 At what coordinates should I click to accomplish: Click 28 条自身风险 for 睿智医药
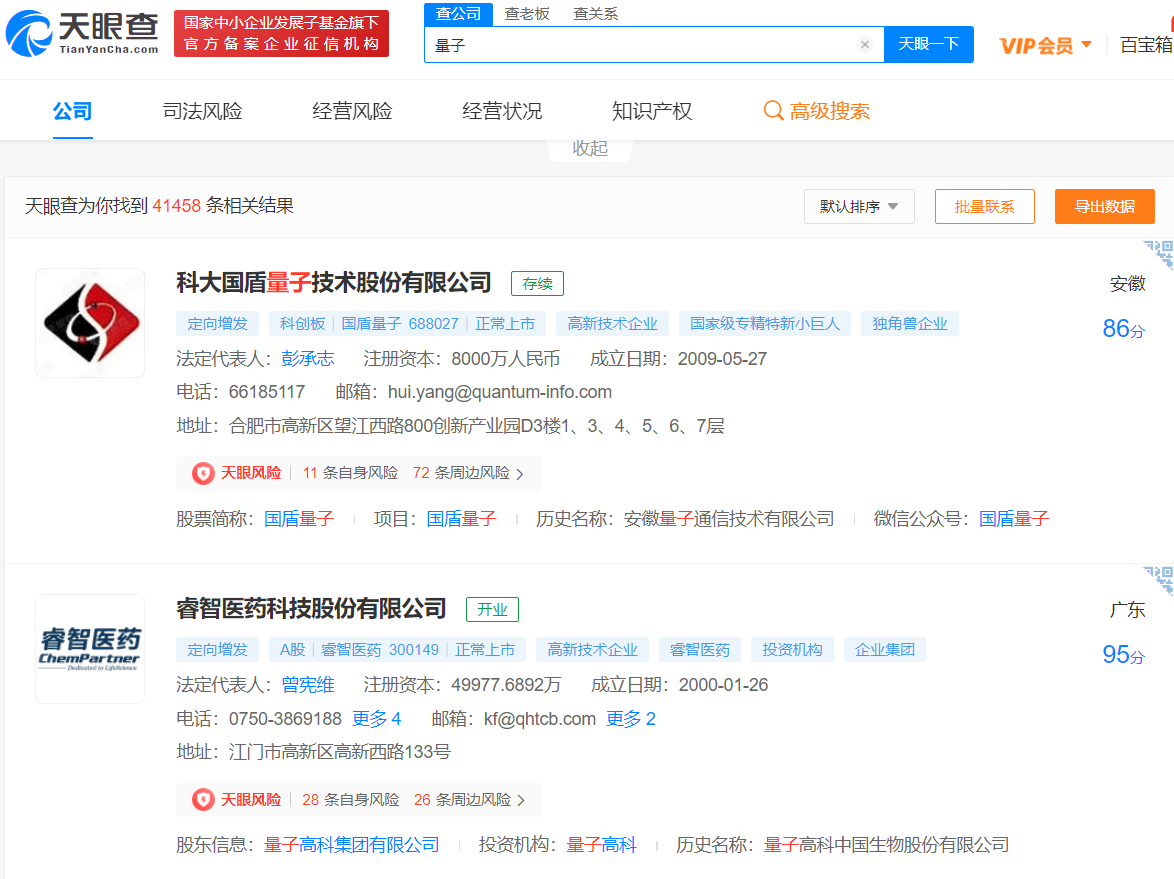click(350, 800)
